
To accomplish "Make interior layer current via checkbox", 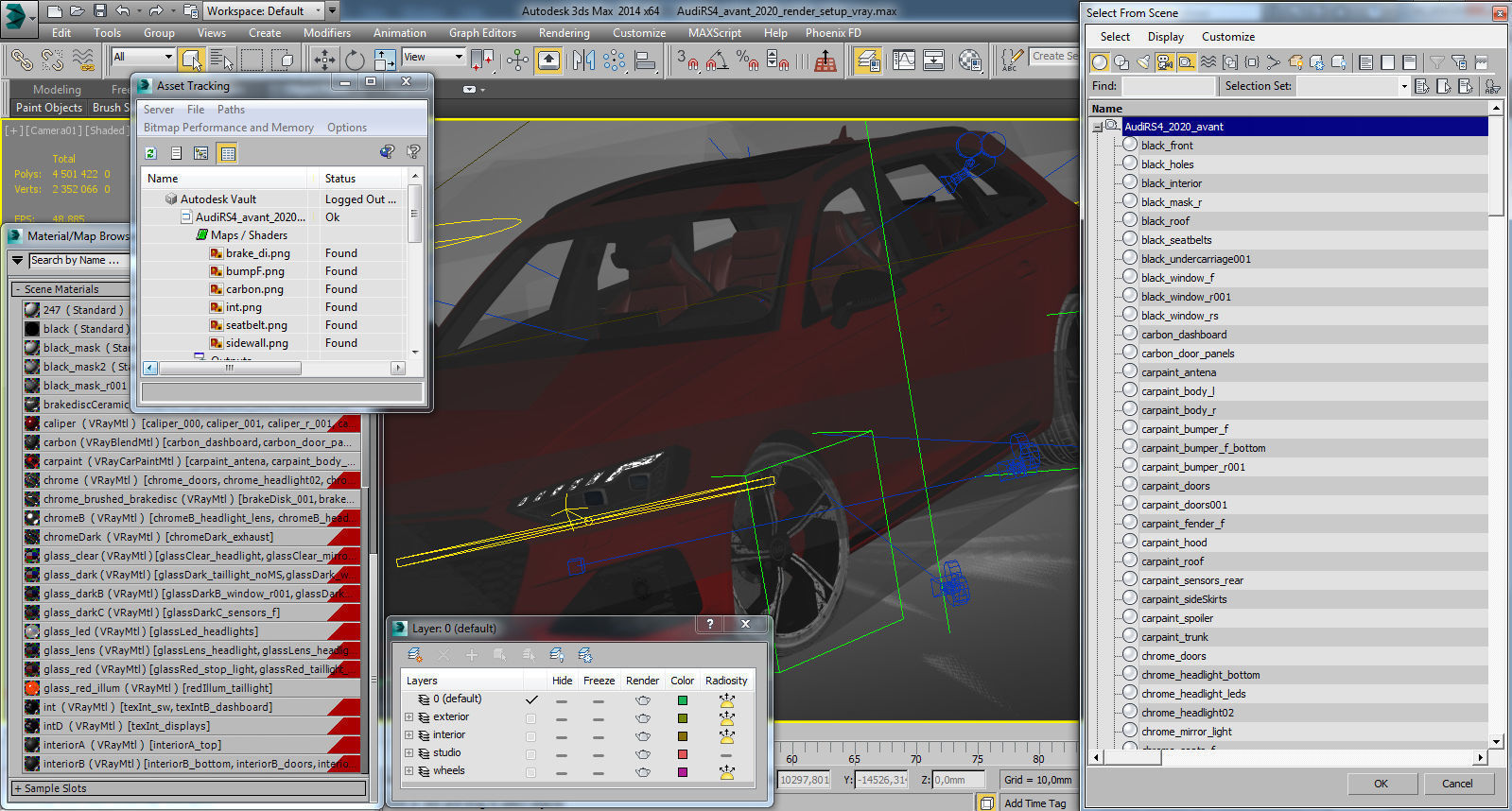I will 530,736.
